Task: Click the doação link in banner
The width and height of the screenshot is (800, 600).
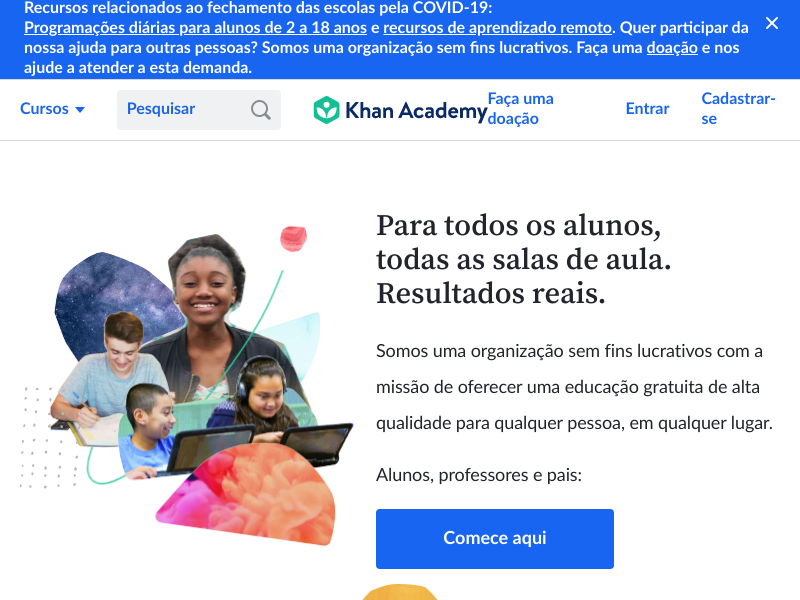Action: tap(672, 47)
